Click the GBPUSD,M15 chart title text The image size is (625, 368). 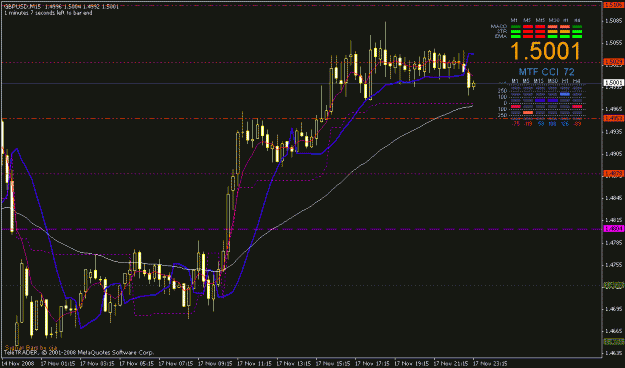pyautogui.click(x=23, y=7)
